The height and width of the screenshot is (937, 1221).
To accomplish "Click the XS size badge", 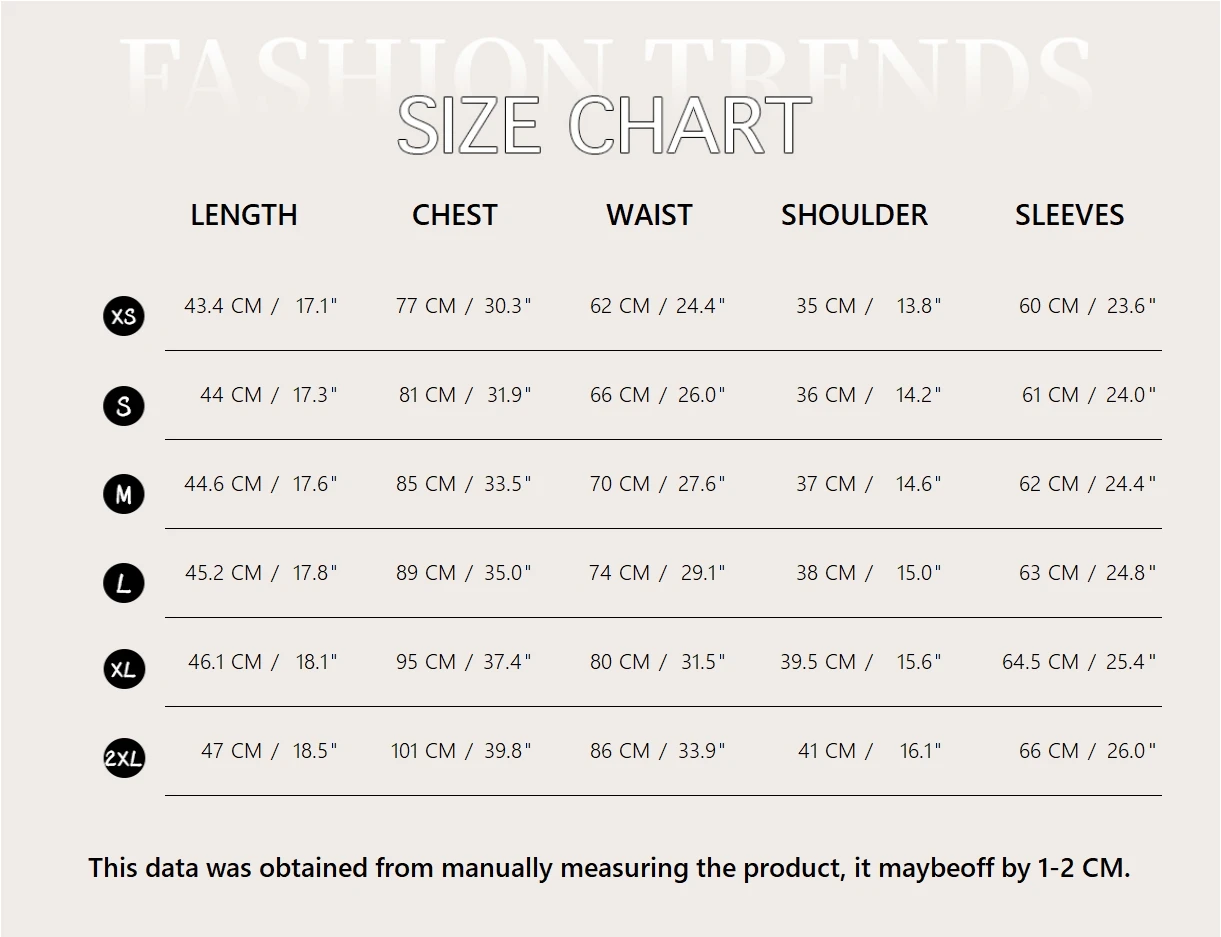I will coord(124,316).
